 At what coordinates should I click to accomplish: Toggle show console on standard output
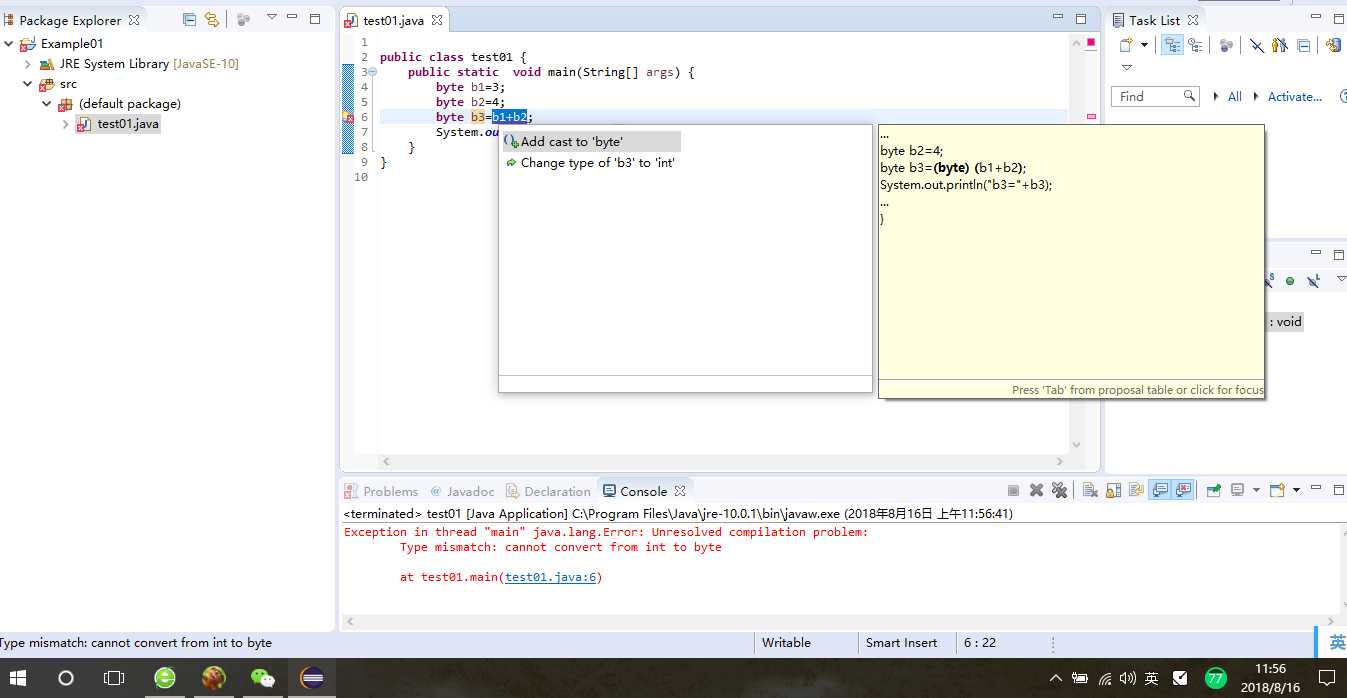tap(1160, 490)
